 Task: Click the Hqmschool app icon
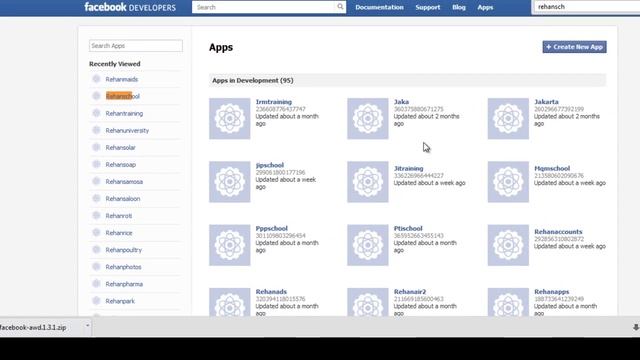(x=508, y=182)
